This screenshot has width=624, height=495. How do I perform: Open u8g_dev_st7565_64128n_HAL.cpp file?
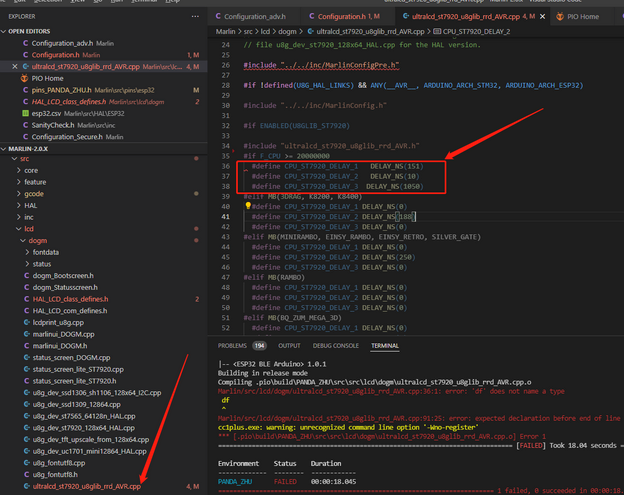coord(84,416)
